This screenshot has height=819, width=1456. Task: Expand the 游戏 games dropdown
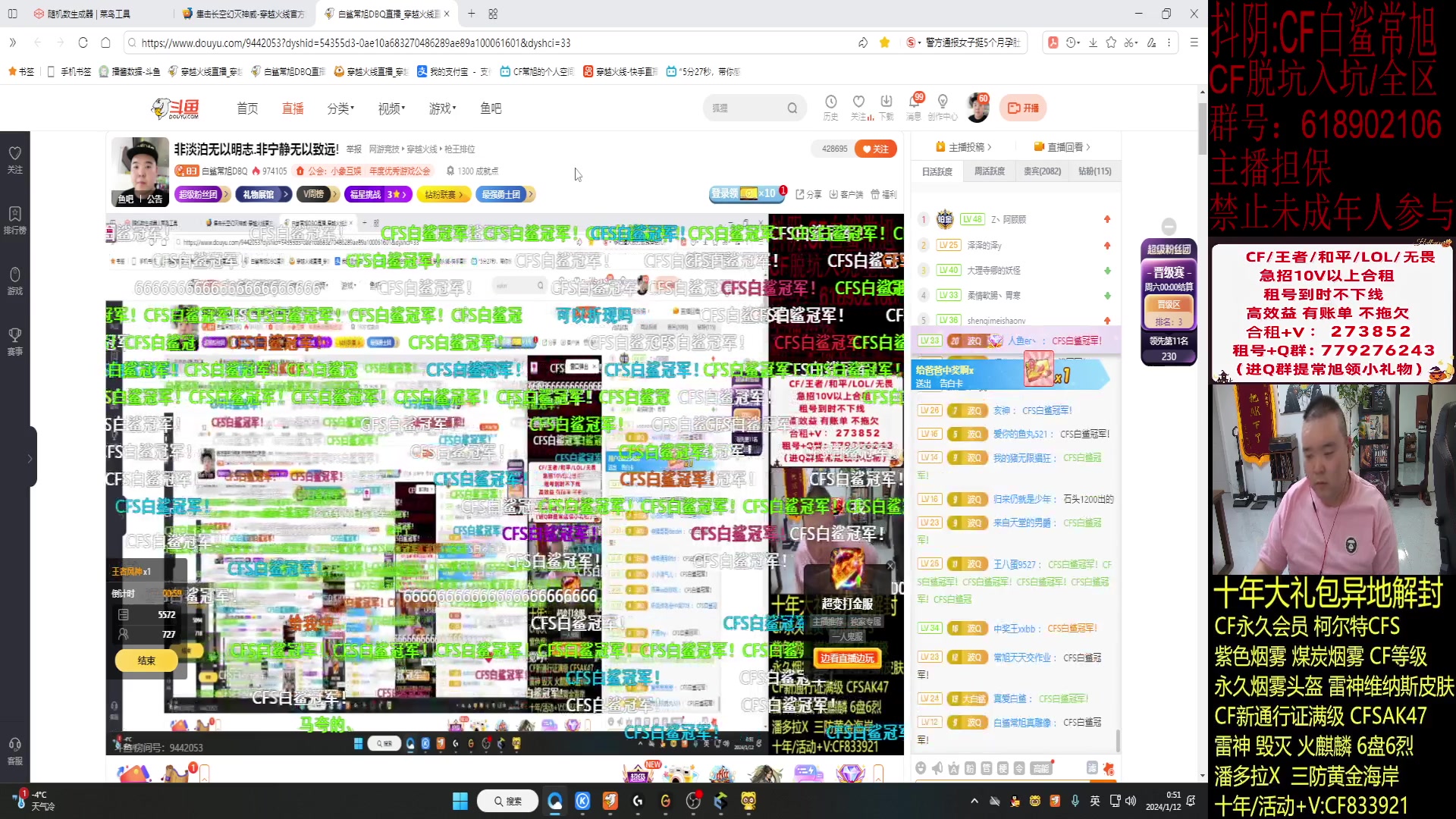441,108
